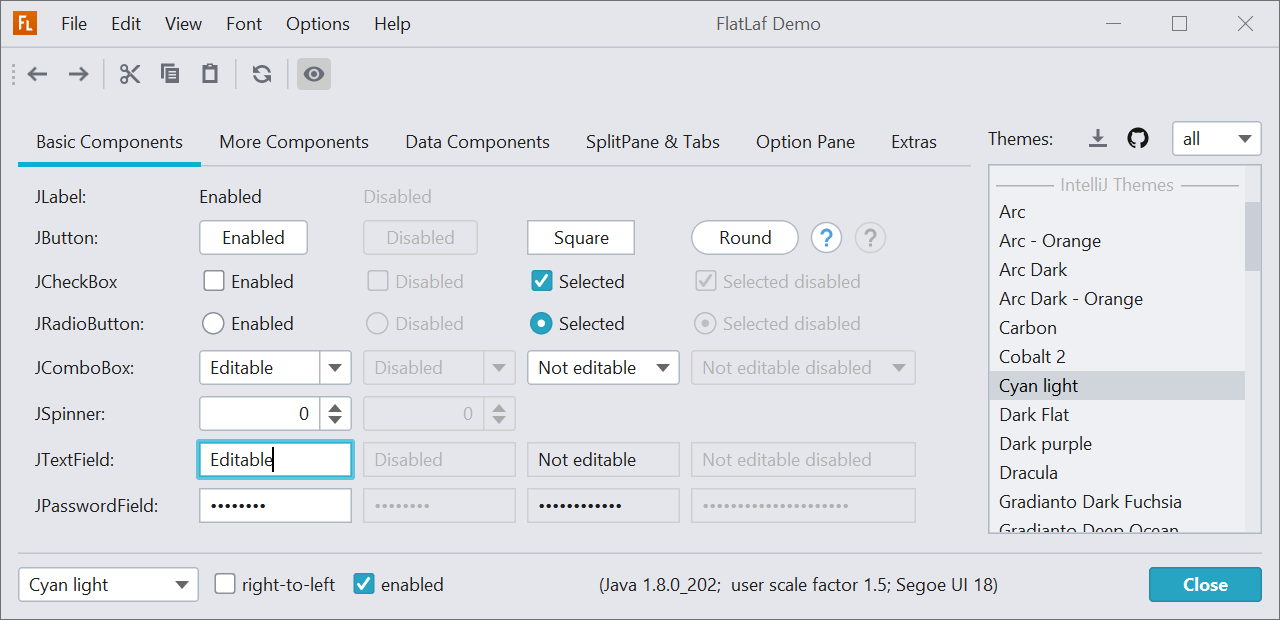Screen dimensions: 1280x620
Task: Click the Refresh toolbar icon
Action: pyautogui.click(x=262, y=74)
